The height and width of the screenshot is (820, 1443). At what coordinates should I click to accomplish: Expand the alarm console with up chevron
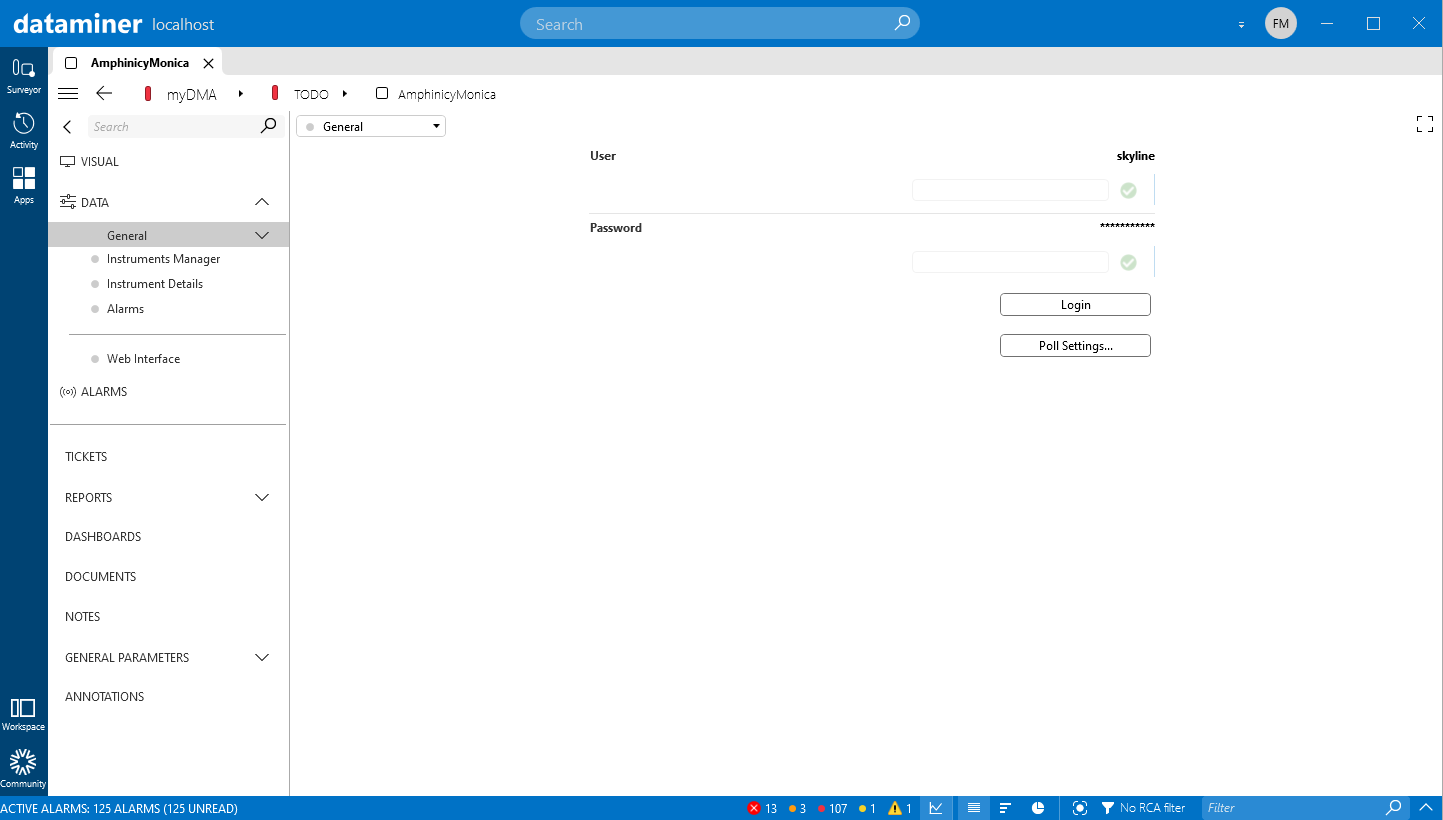click(x=1426, y=808)
